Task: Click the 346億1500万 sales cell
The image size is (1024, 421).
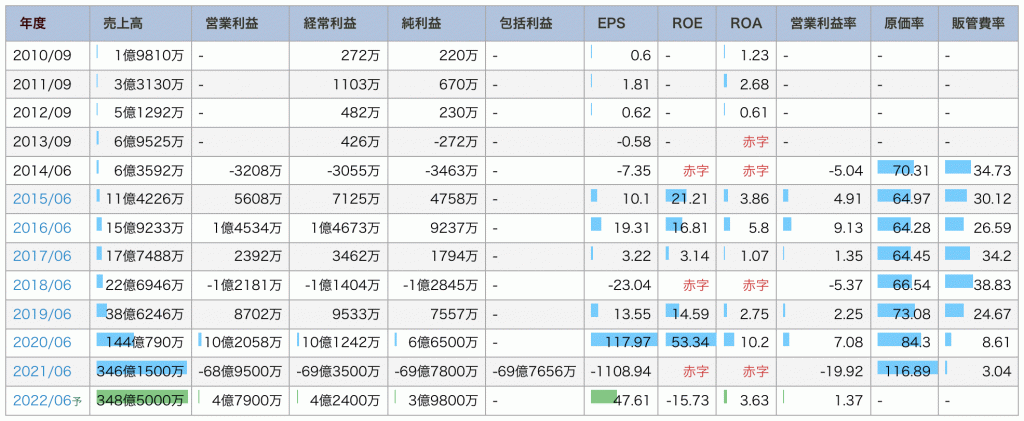Action: tap(141, 370)
